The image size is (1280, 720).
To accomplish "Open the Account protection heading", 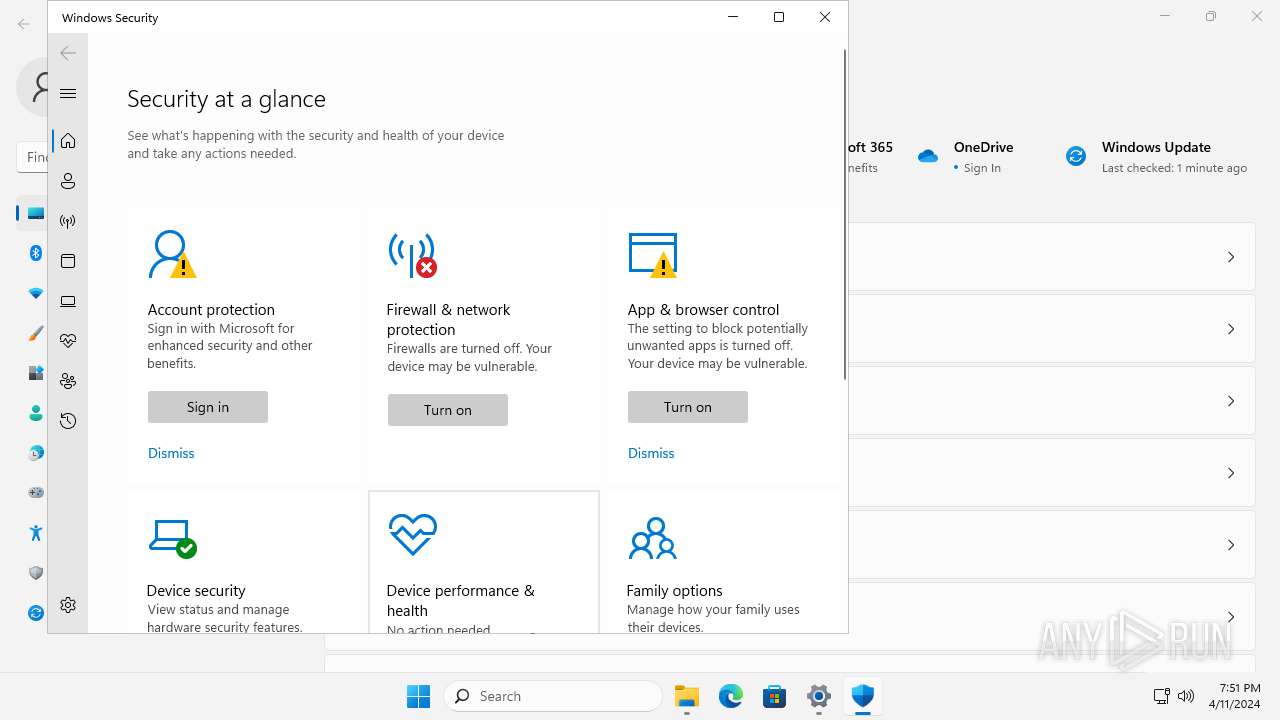I will (x=211, y=310).
